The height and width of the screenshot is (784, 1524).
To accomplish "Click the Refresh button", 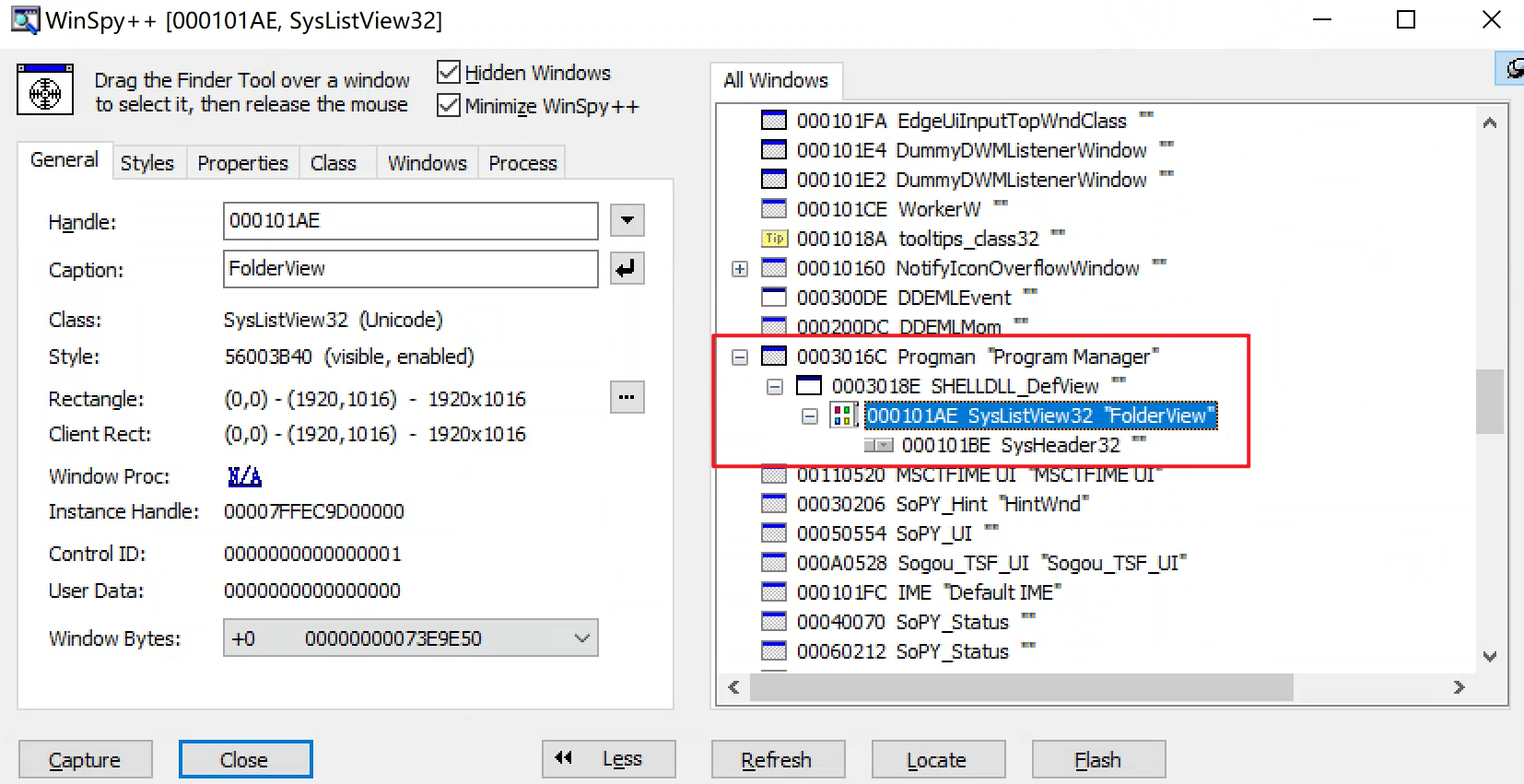I will [777, 760].
